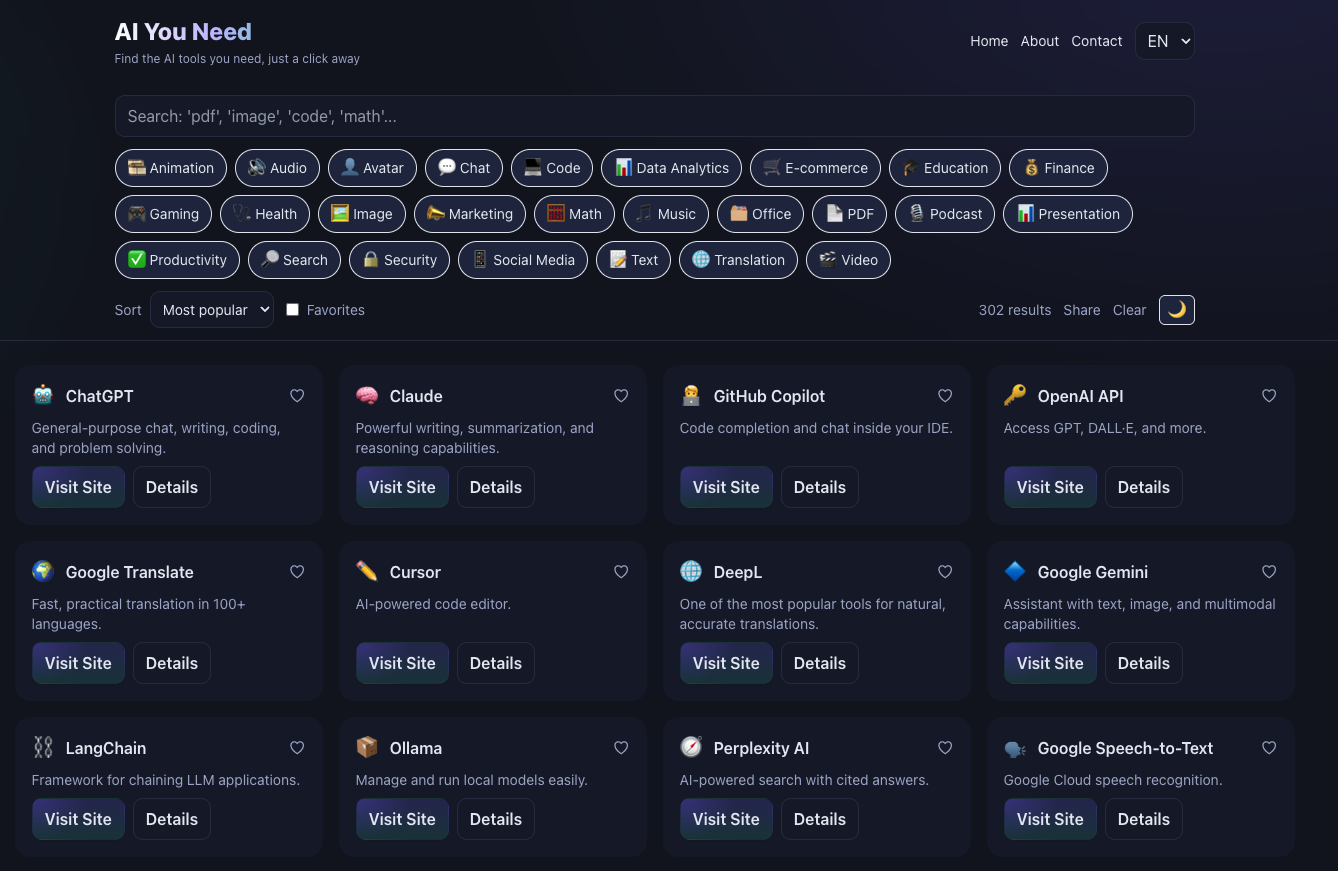Filter by the Productivity category
1338x871 pixels.
click(x=177, y=260)
